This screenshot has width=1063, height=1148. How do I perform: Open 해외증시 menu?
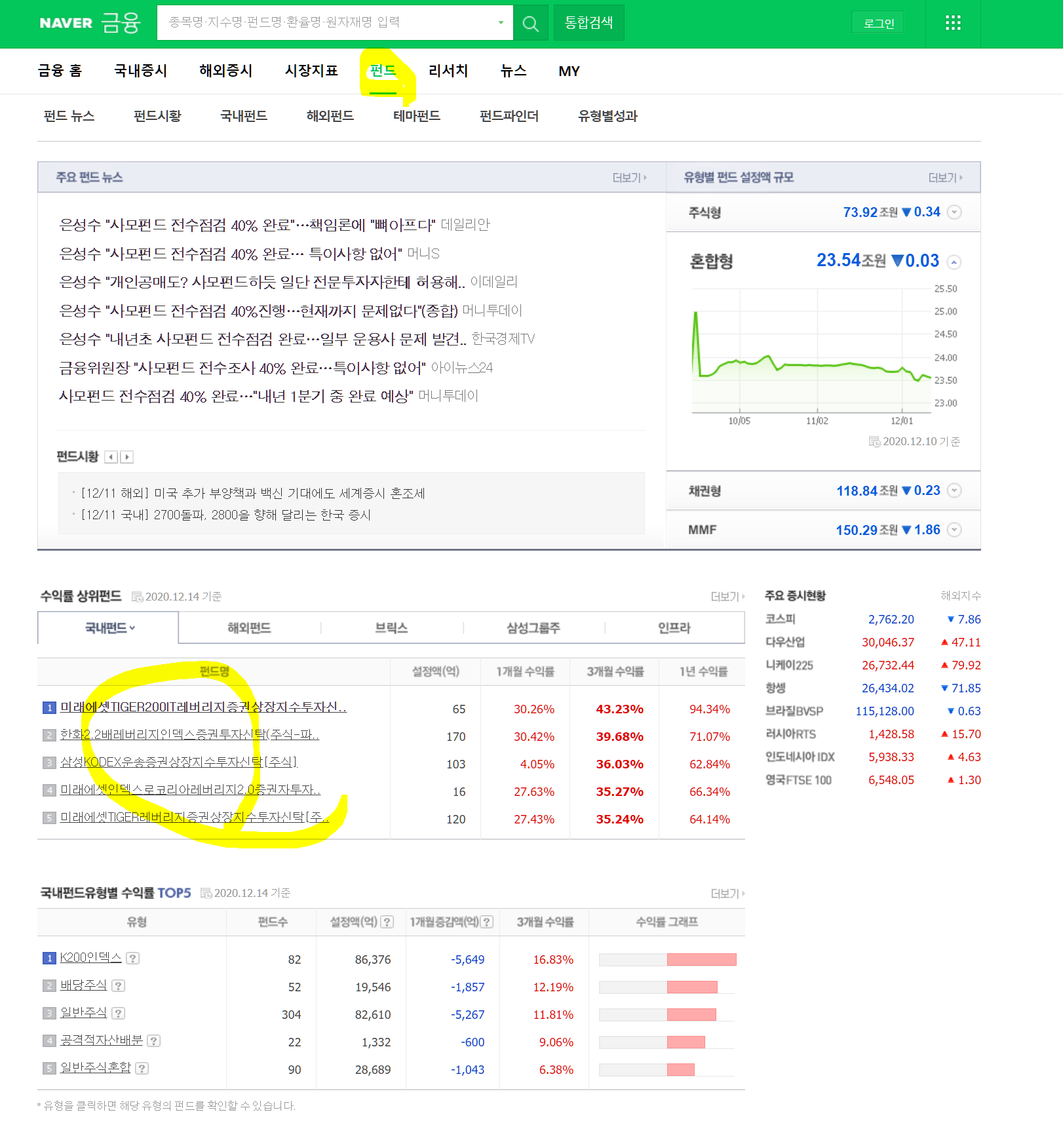pyautogui.click(x=226, y=71)
